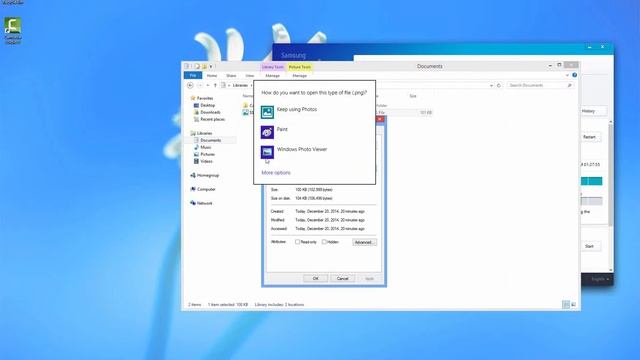The image size is (640, 360).
Task: Click Start button in Samsung window
Action: (590, 247)
